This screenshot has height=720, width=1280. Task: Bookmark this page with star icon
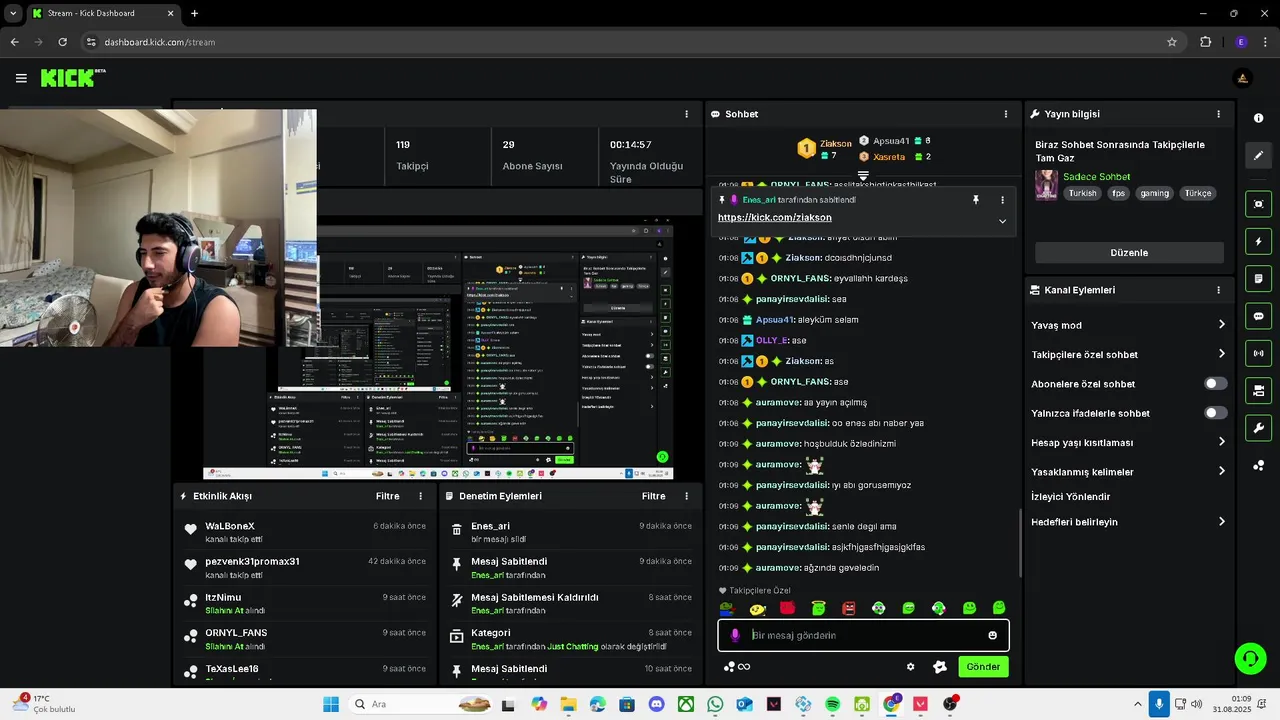1172,42
